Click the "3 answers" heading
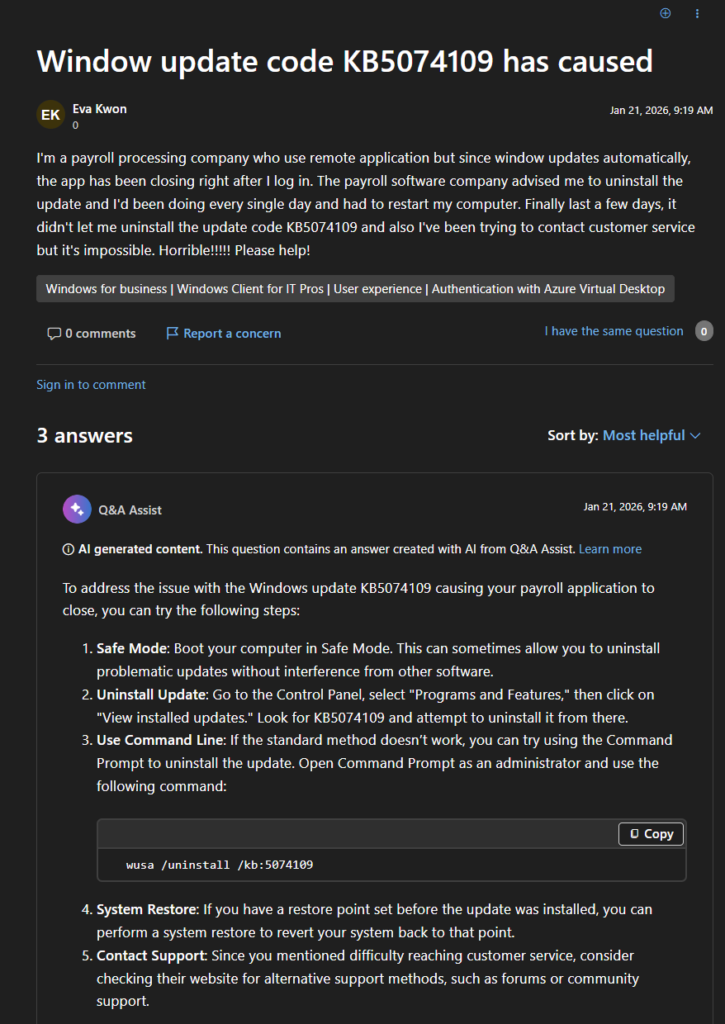Image resolution: width=725 pixels, height=1024 pixels. coord(85,436)
